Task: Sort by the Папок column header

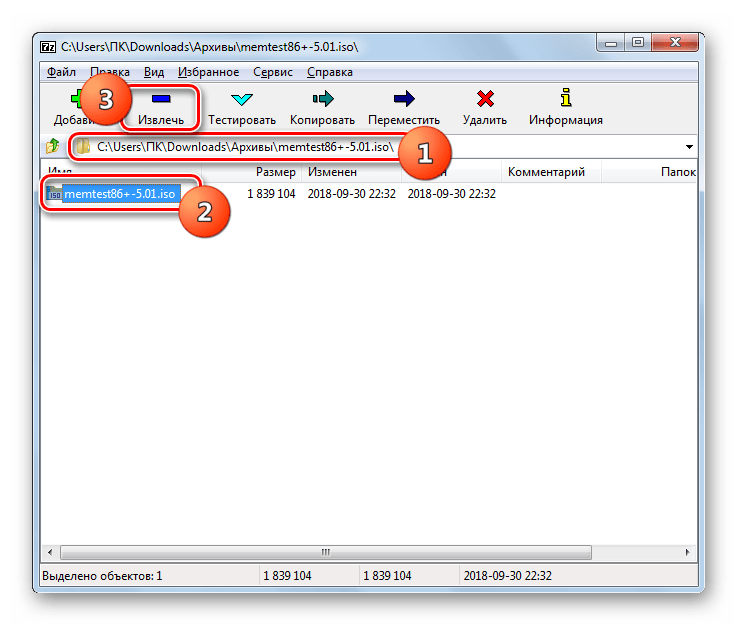Action: pyautogui.click(x=650, y=172)
